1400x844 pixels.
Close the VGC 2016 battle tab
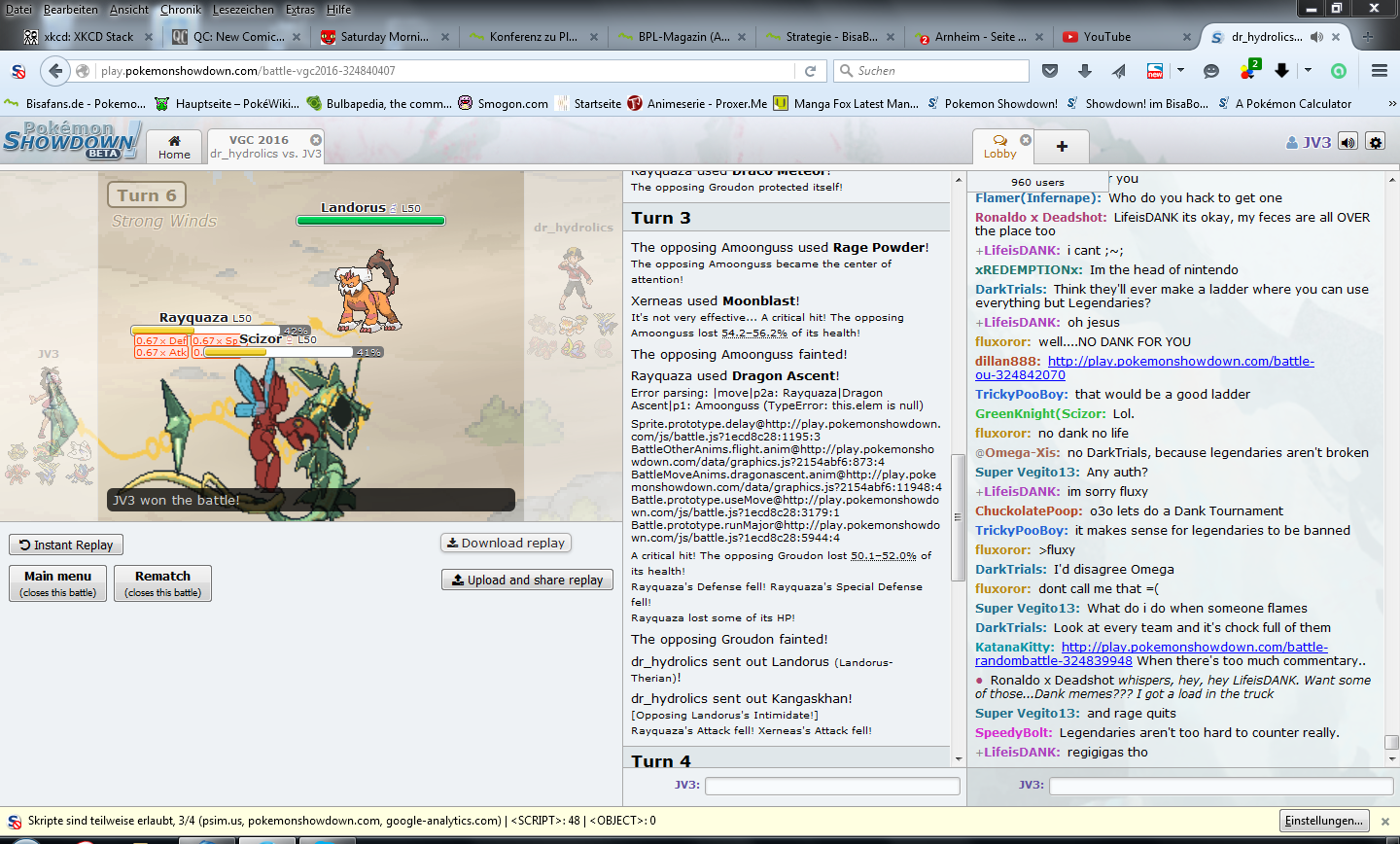tap(316, 140)
